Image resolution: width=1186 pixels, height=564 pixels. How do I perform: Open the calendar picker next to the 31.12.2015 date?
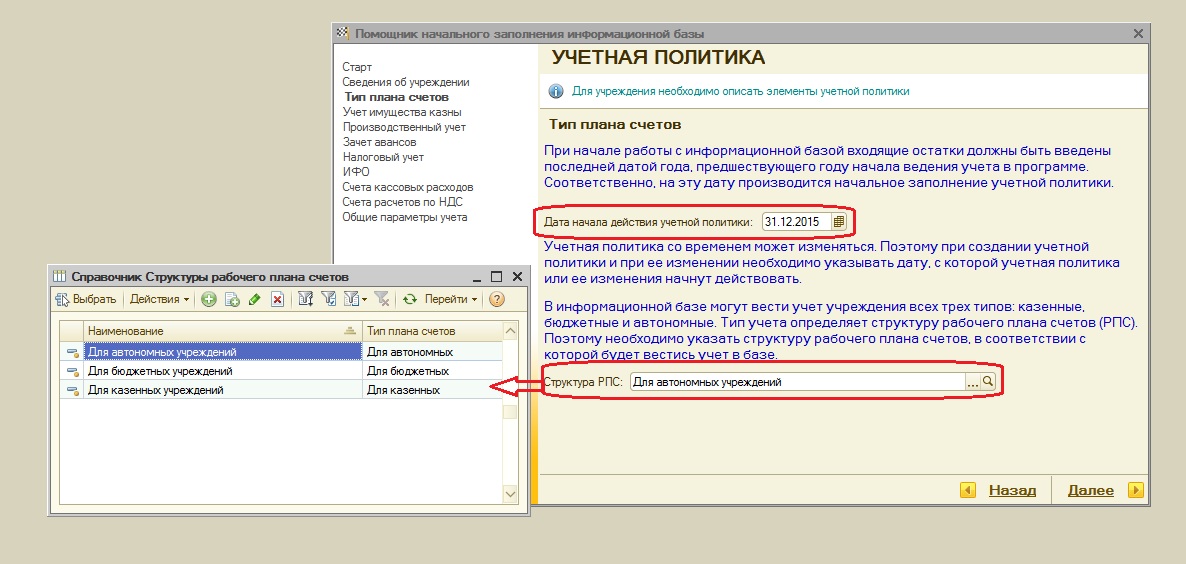click(839, 222)
